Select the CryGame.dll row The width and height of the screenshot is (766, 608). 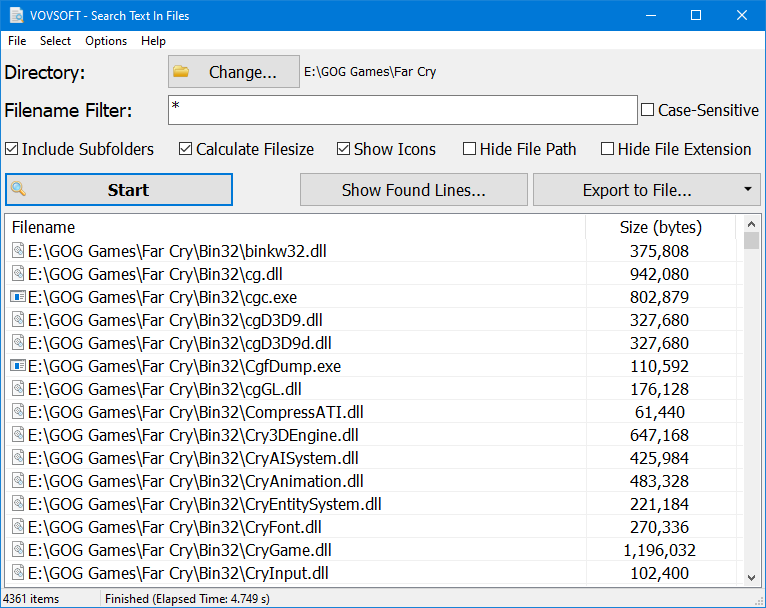[374, 549]
